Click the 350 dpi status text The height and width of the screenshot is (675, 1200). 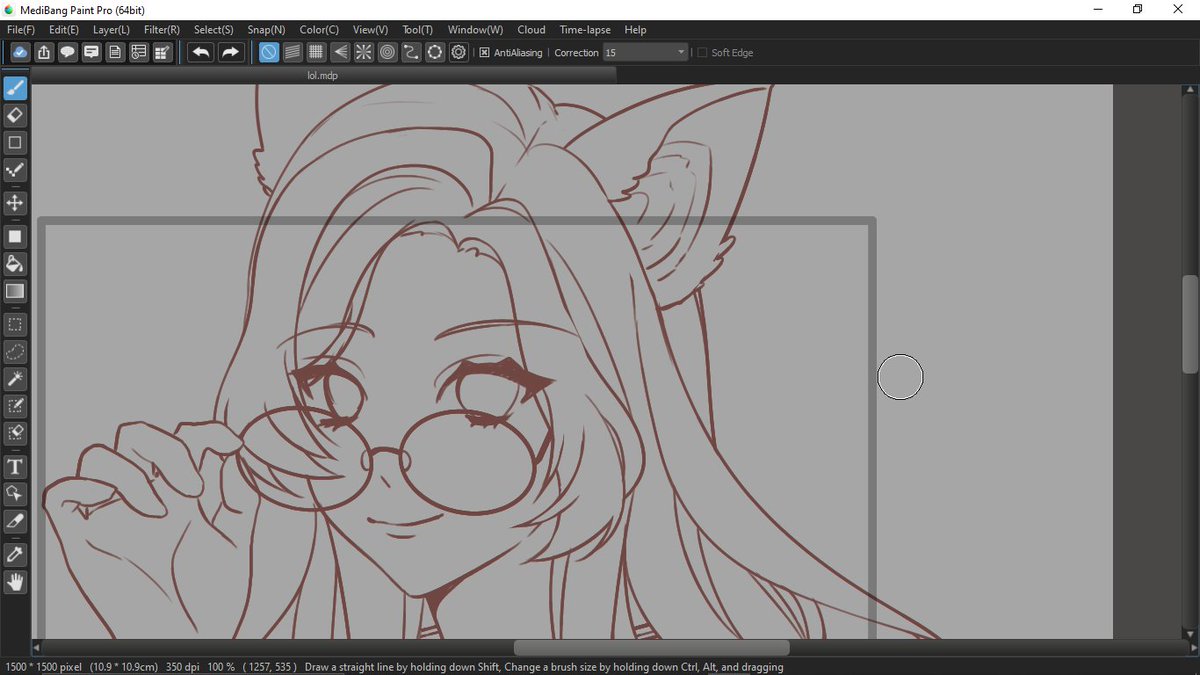click(181, 667)
